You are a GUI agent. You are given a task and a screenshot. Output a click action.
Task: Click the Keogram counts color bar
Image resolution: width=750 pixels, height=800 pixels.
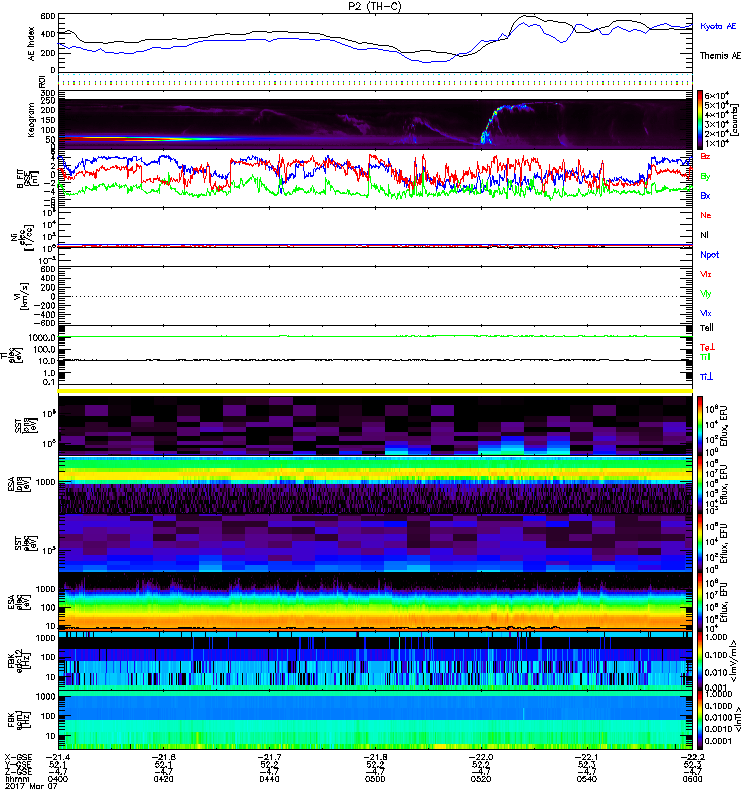(700, 120)
